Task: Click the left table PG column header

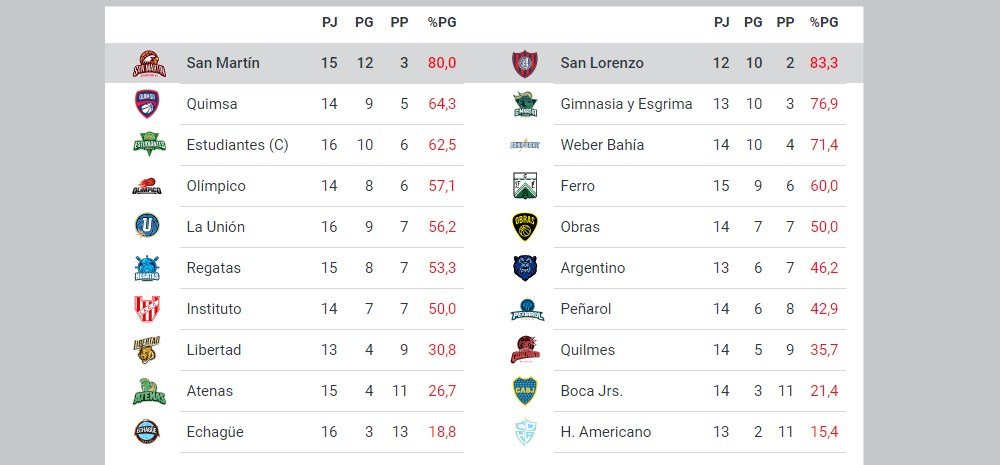Action: click(x=364, y=23)
